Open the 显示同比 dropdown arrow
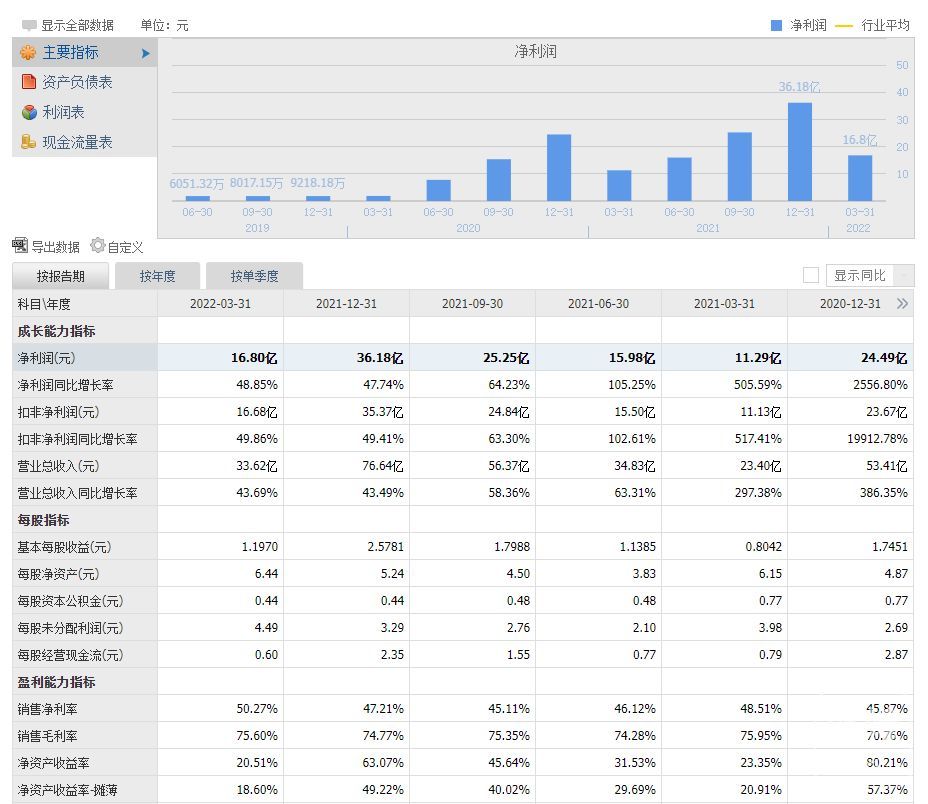The image size is (928, 804). 904,276
